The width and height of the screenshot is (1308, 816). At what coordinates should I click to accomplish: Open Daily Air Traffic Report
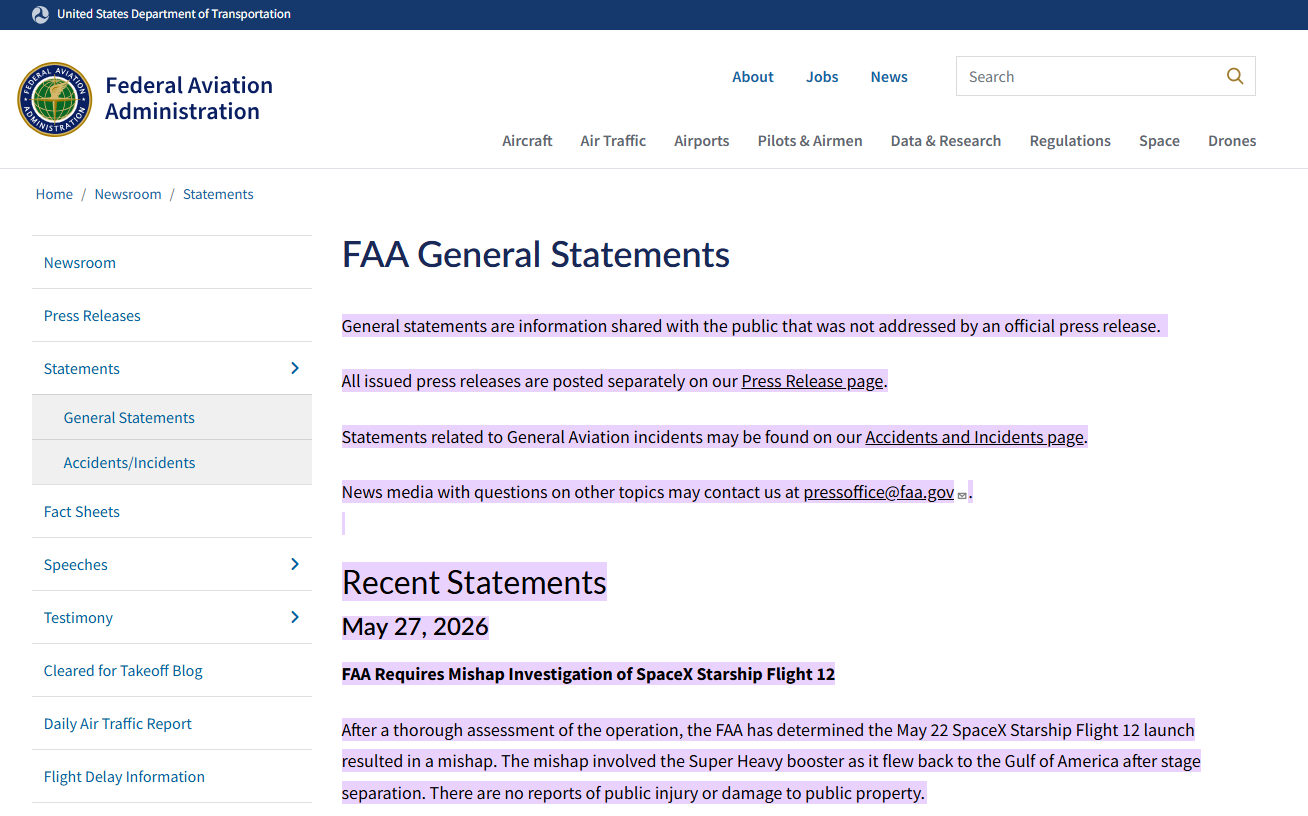[118, 723]
